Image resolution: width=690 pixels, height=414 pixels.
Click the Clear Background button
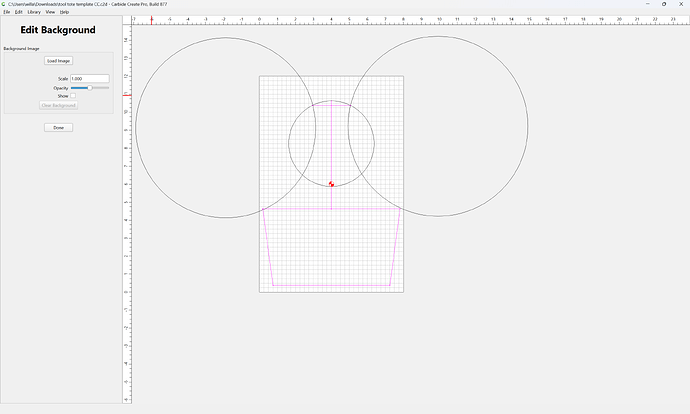coord(59,105)
